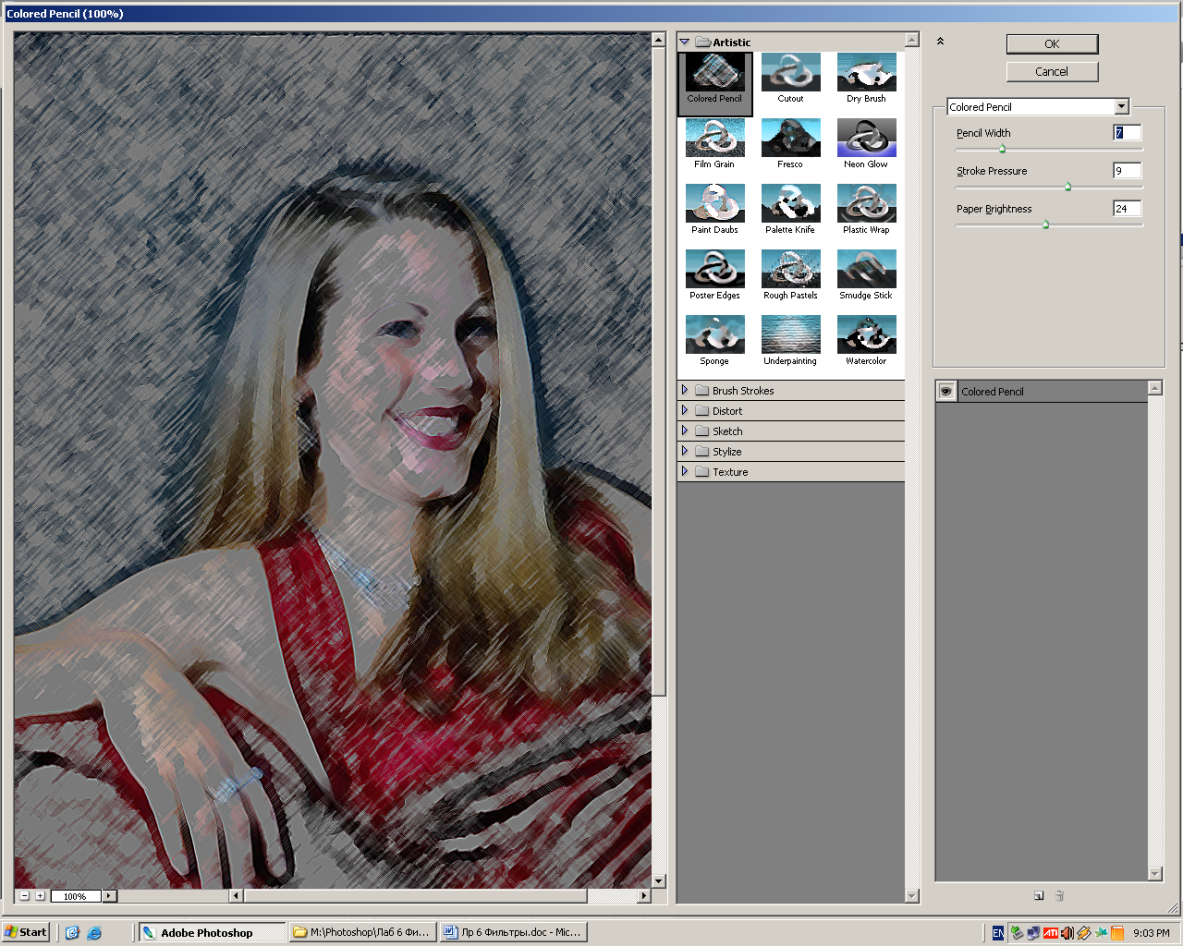Adjust the Stroke Pressure slider
Screen dimensions: 1183x946
1068,187
